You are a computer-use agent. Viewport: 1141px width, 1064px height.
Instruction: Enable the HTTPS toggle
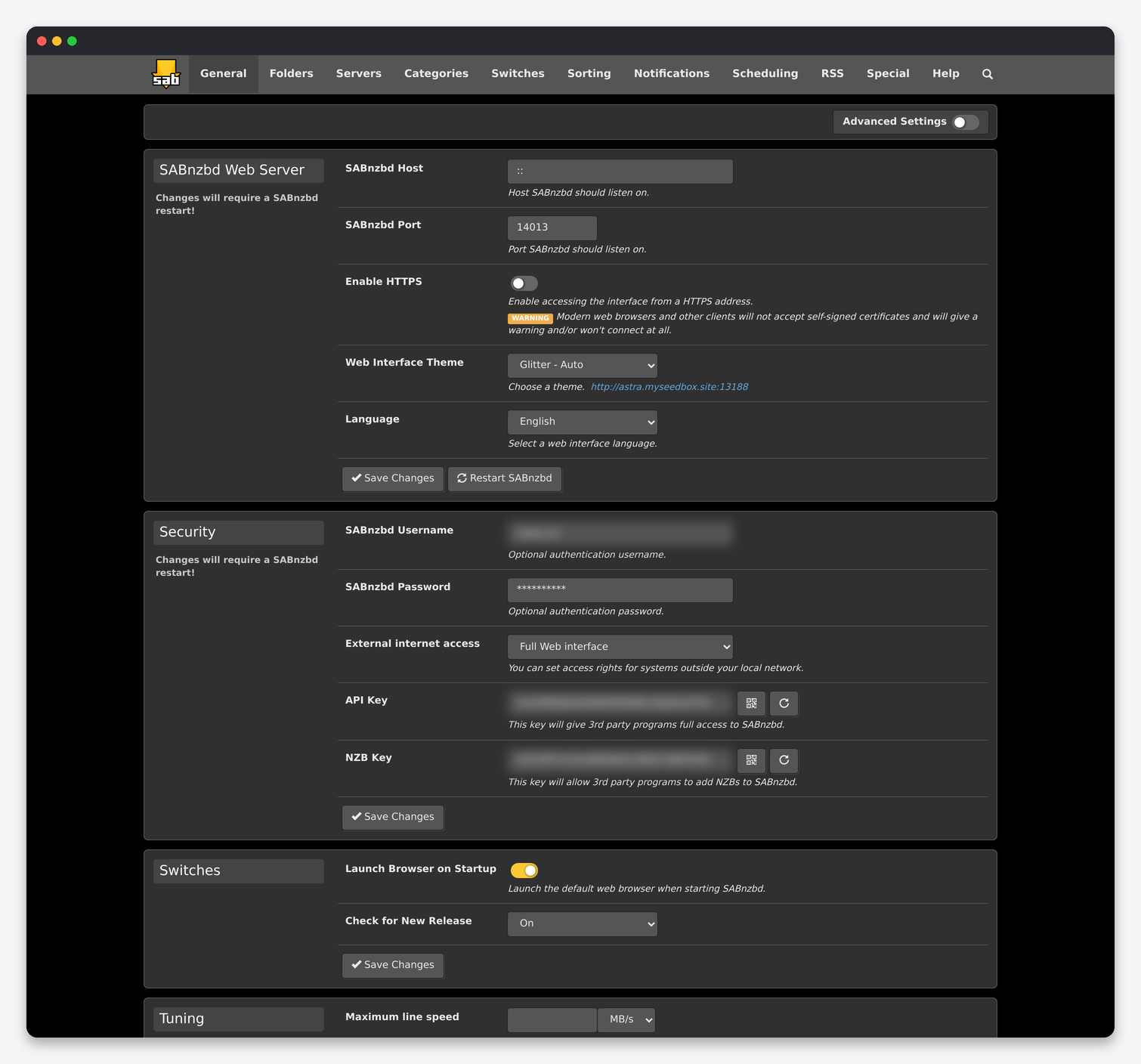click(524, 283)
